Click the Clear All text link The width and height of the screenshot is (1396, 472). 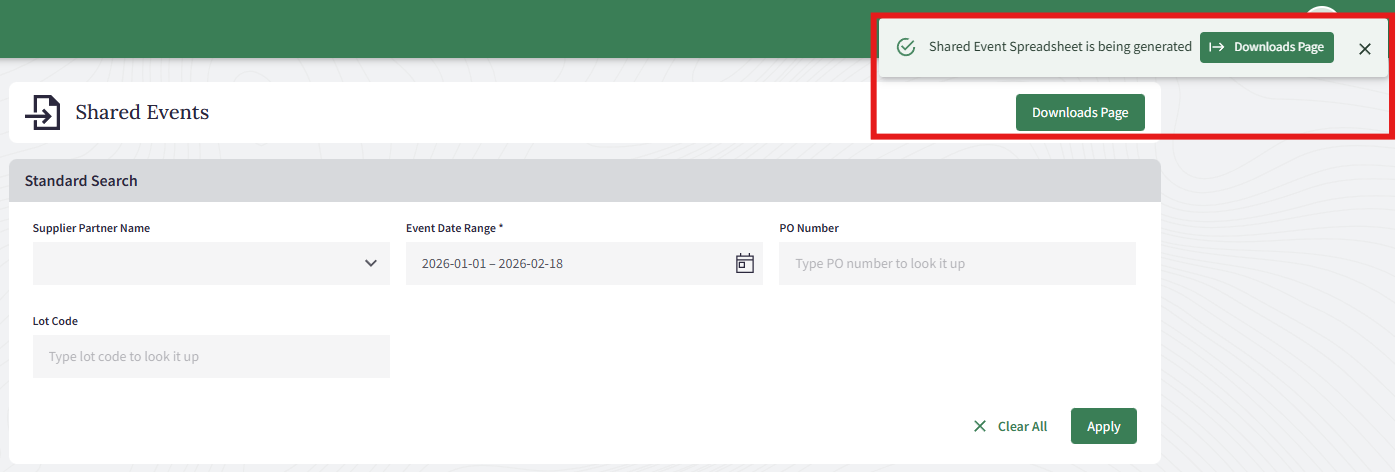pos(1022,426)
